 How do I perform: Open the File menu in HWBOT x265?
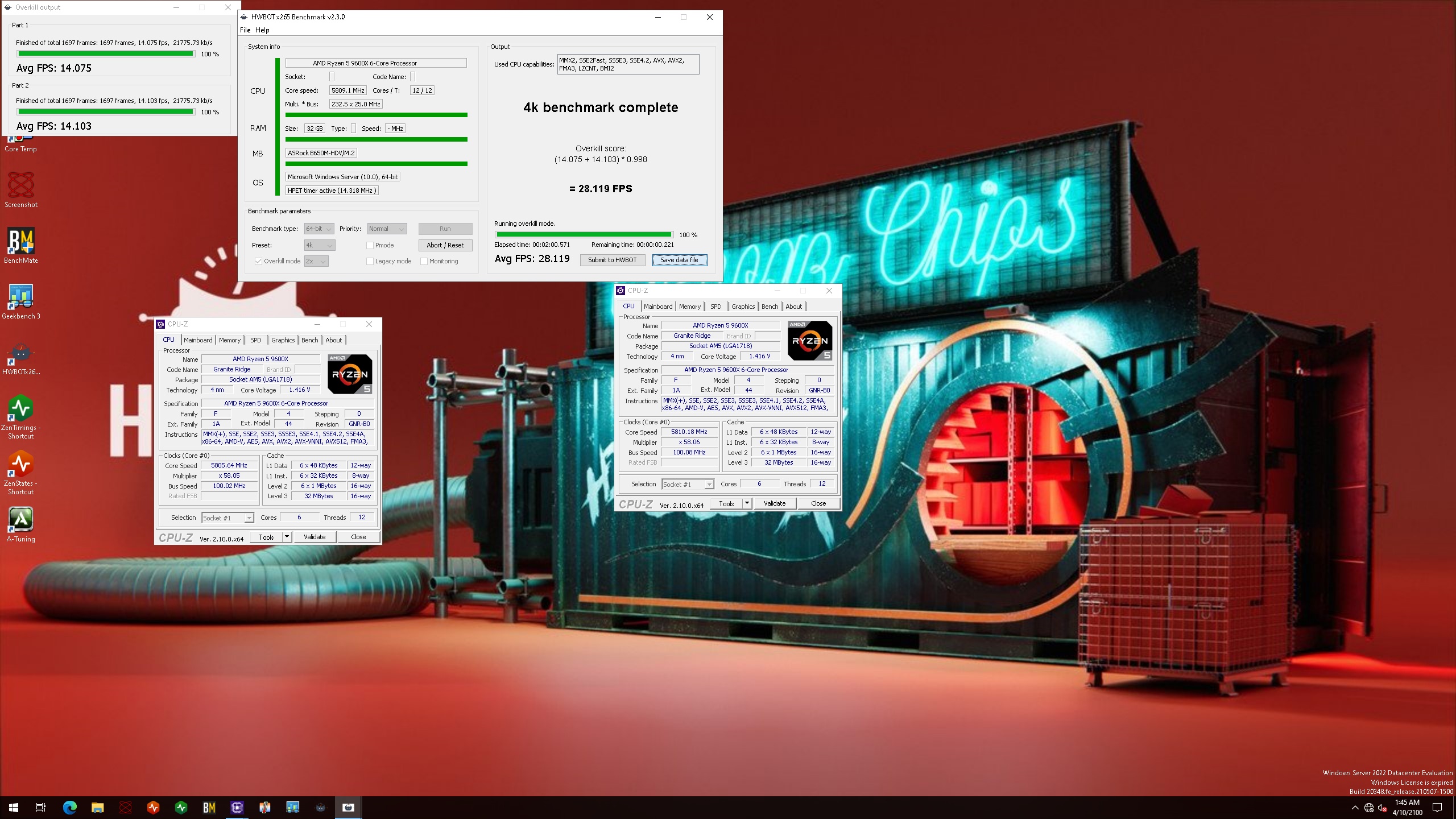pos(245,30)
